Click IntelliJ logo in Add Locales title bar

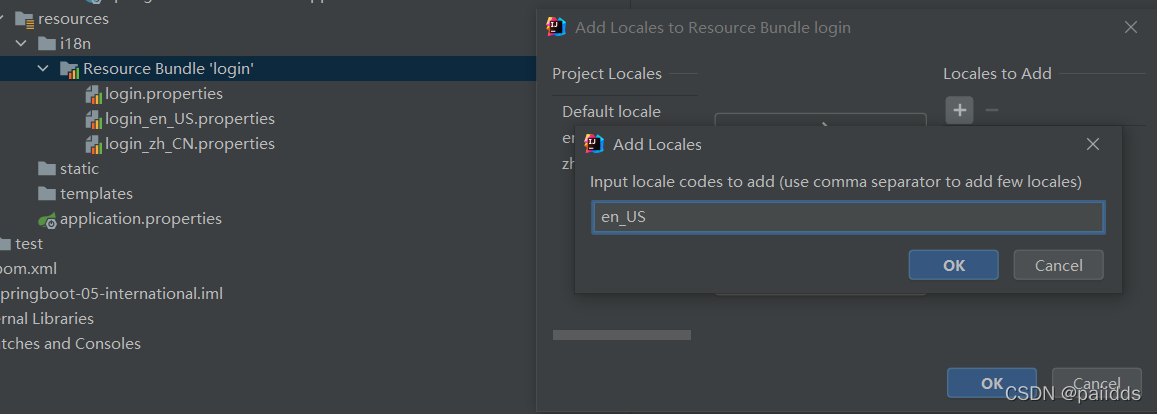(594, 144)
